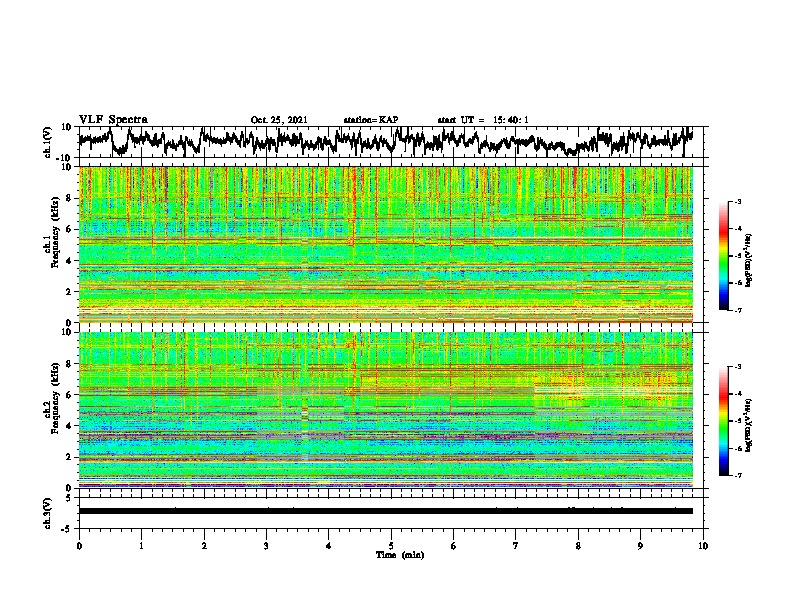Click the time axis tick label "6"

click(x=454, y=546)
